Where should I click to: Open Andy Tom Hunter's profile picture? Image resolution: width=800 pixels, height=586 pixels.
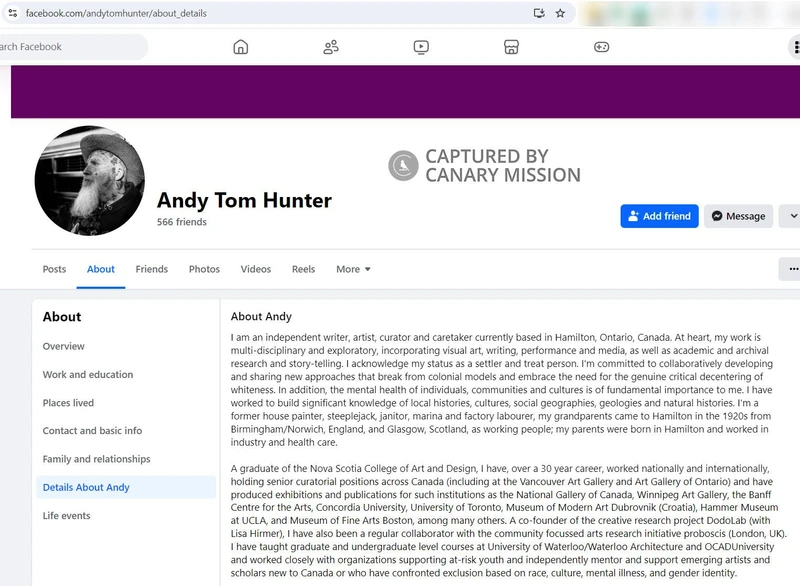[90, 181]
